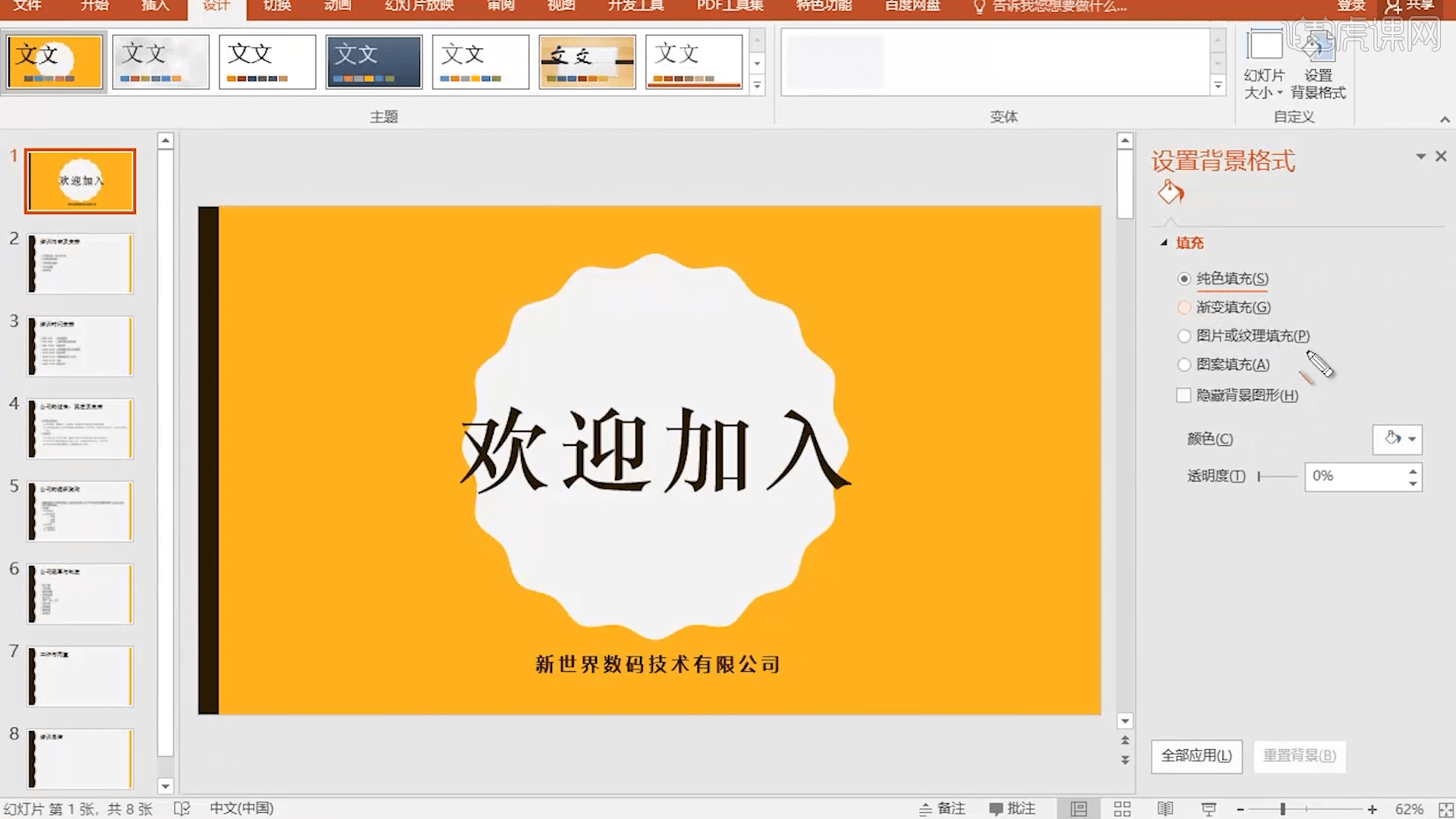Image resolution: width=1456 pixels, height=819 pixels.
Task: Select slide 1 thumbnail
Action: [80, 181]
